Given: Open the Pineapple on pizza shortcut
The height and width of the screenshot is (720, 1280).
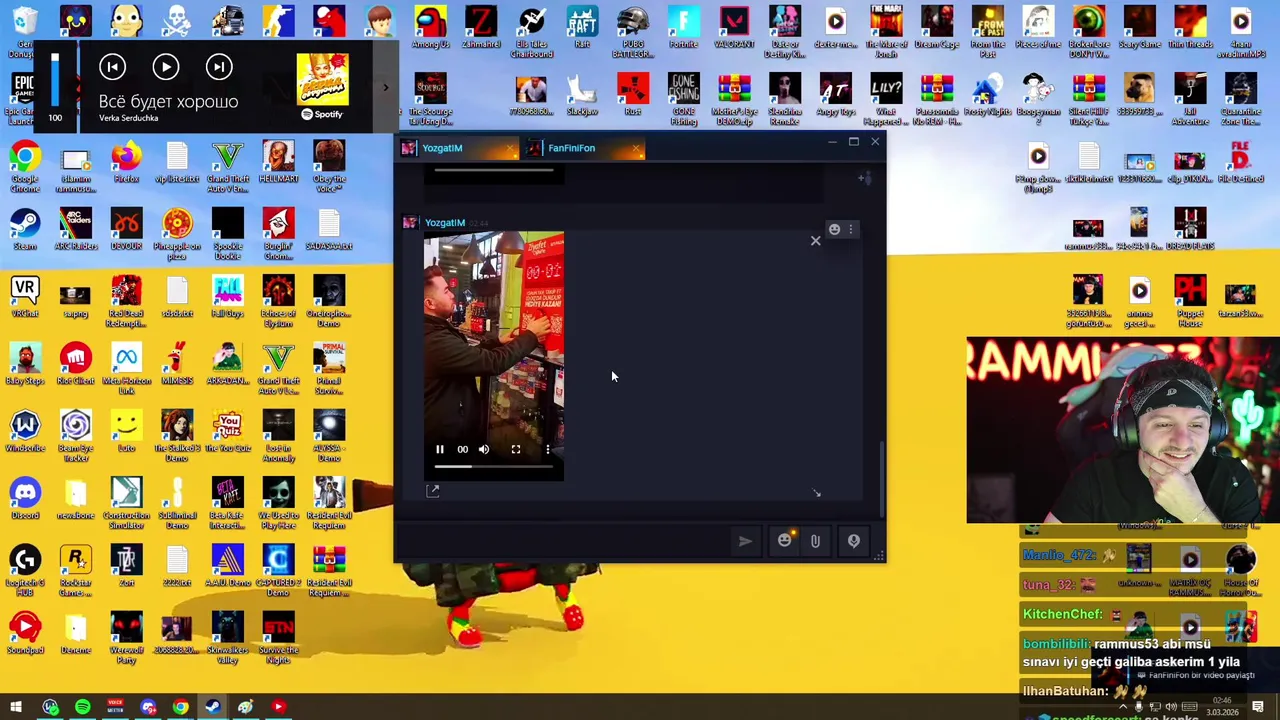Looking at the screenshot, I should [177, 235].
